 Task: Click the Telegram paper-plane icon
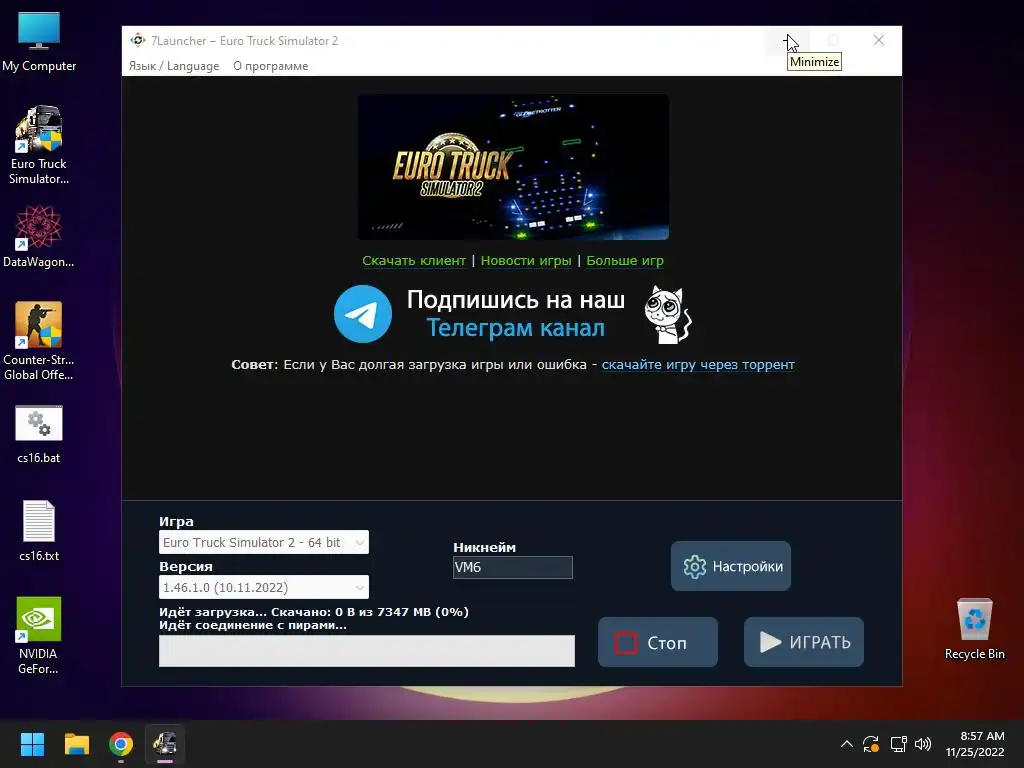363,314
